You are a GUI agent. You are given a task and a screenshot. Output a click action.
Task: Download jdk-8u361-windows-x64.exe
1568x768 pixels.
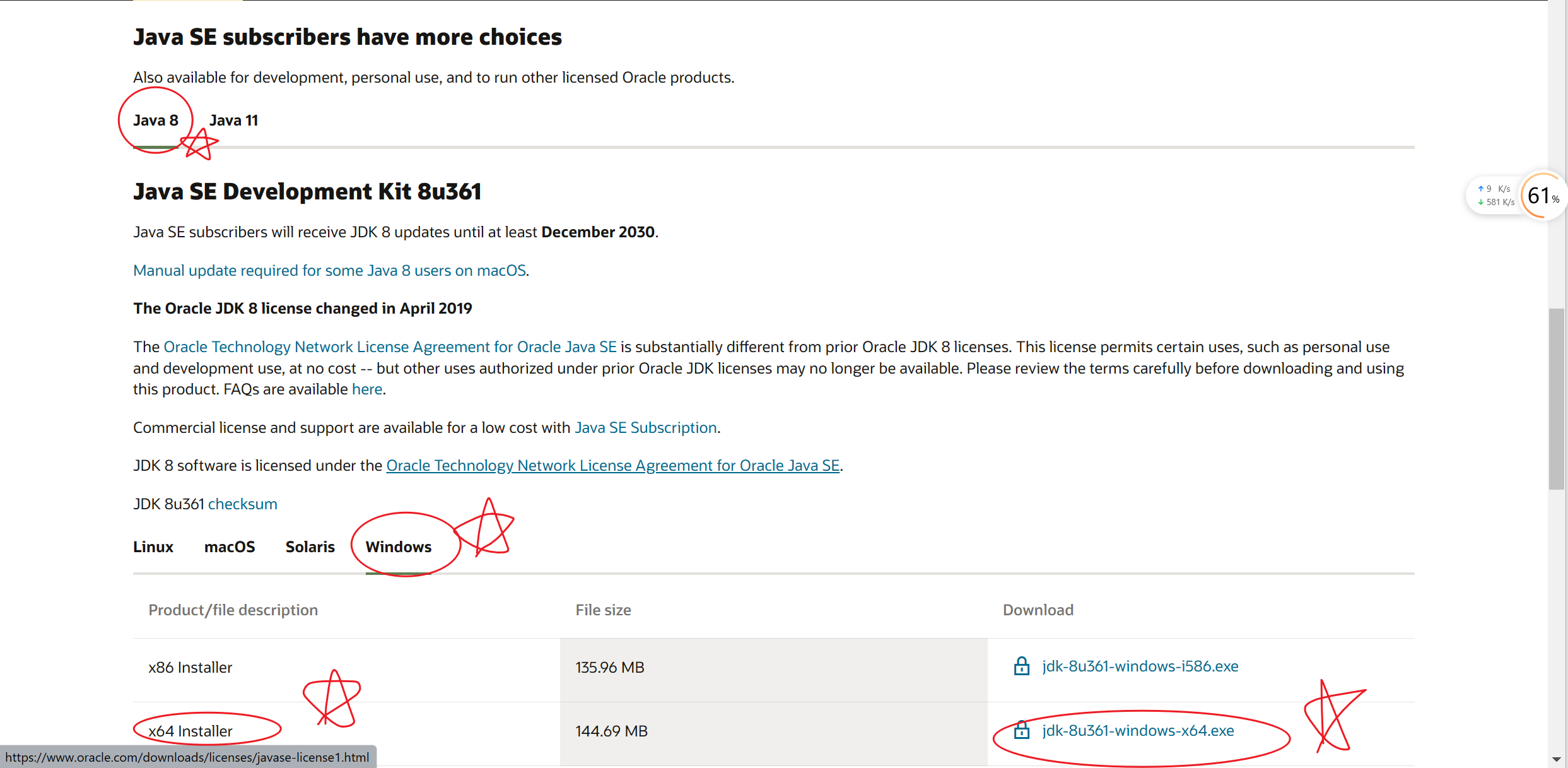(1138, 731)
